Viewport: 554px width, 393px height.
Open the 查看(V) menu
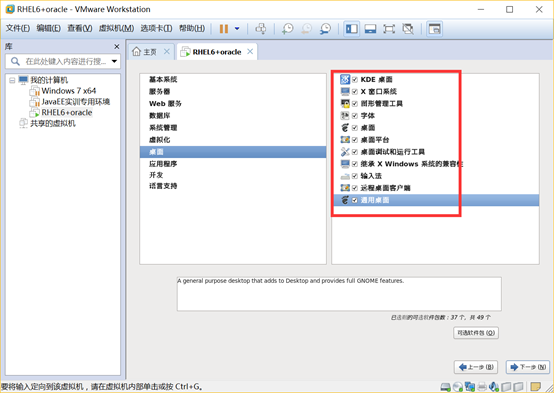point(80,28)
